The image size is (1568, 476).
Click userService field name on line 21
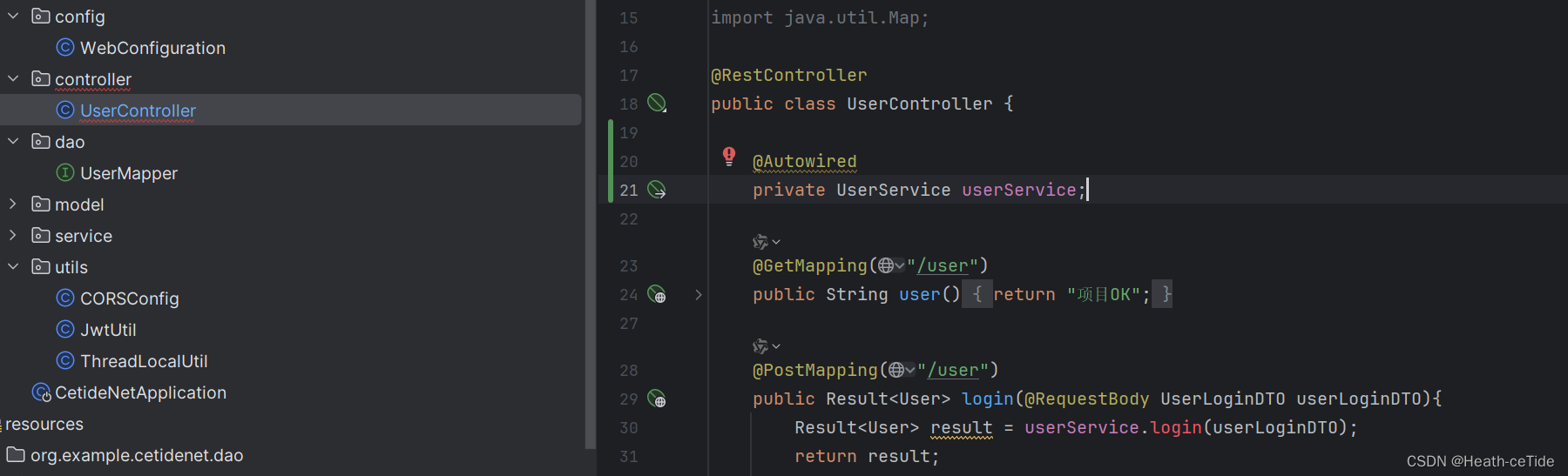click(x=1019, y=190)
